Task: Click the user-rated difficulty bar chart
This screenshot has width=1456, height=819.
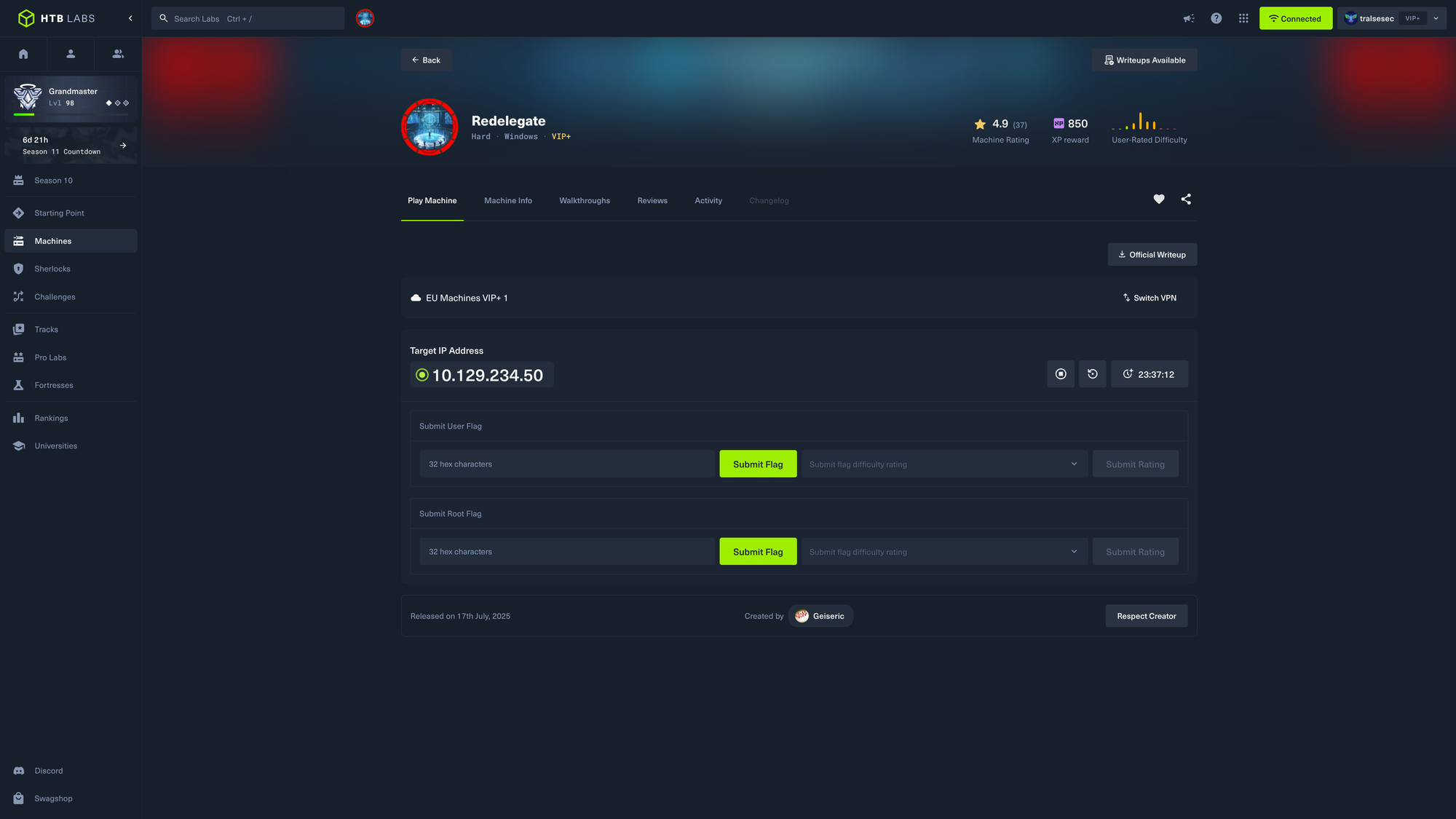Action: tap(1144, 121)
